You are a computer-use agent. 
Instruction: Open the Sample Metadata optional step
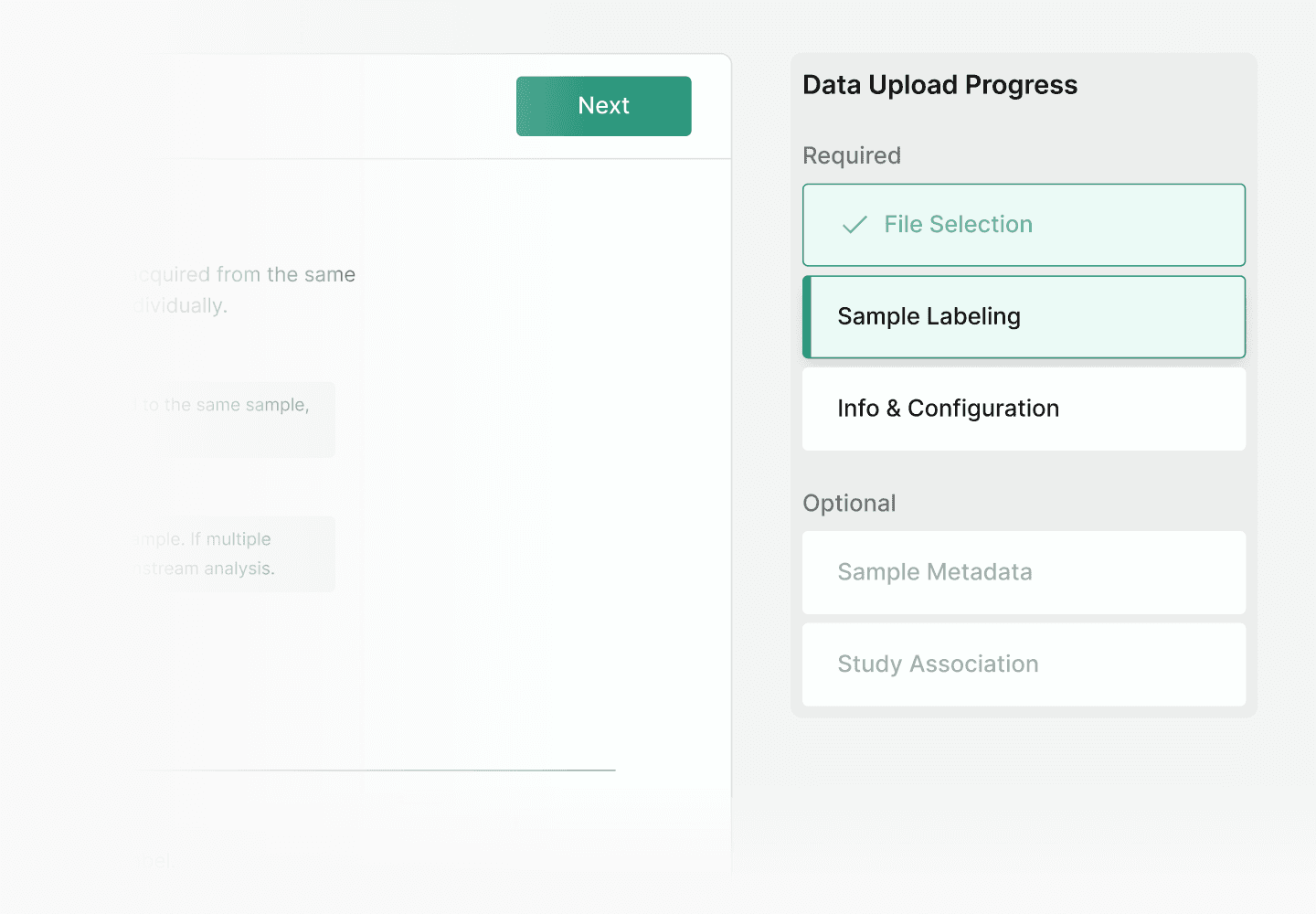point(1024,572)
